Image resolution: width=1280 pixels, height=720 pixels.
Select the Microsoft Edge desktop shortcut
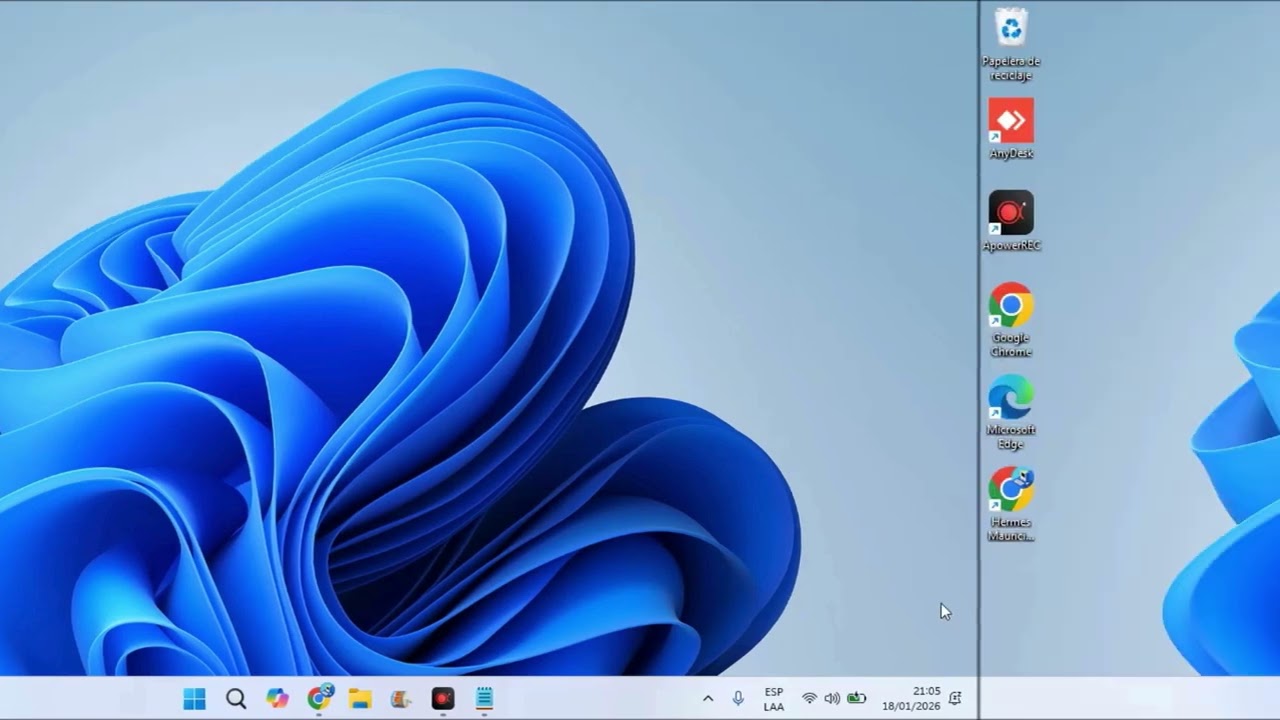click(1011, 412)
